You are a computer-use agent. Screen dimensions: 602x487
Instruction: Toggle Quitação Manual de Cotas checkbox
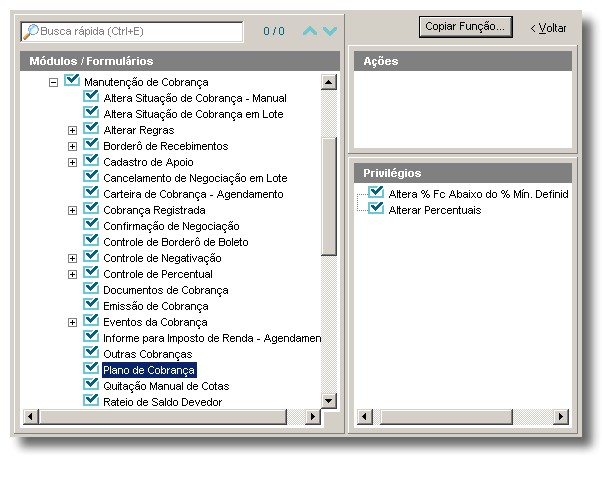91,384
